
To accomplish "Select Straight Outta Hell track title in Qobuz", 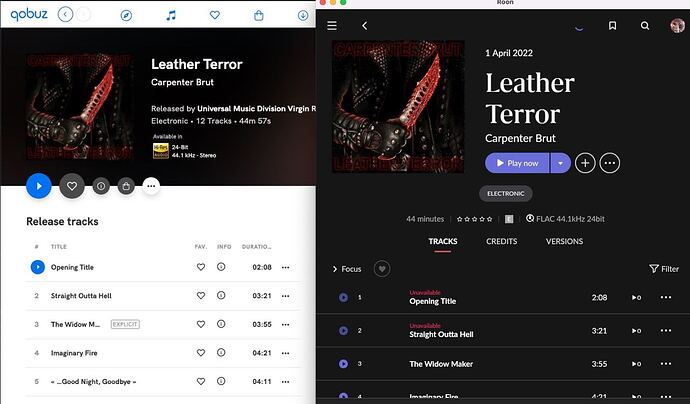I will (81, 296).
